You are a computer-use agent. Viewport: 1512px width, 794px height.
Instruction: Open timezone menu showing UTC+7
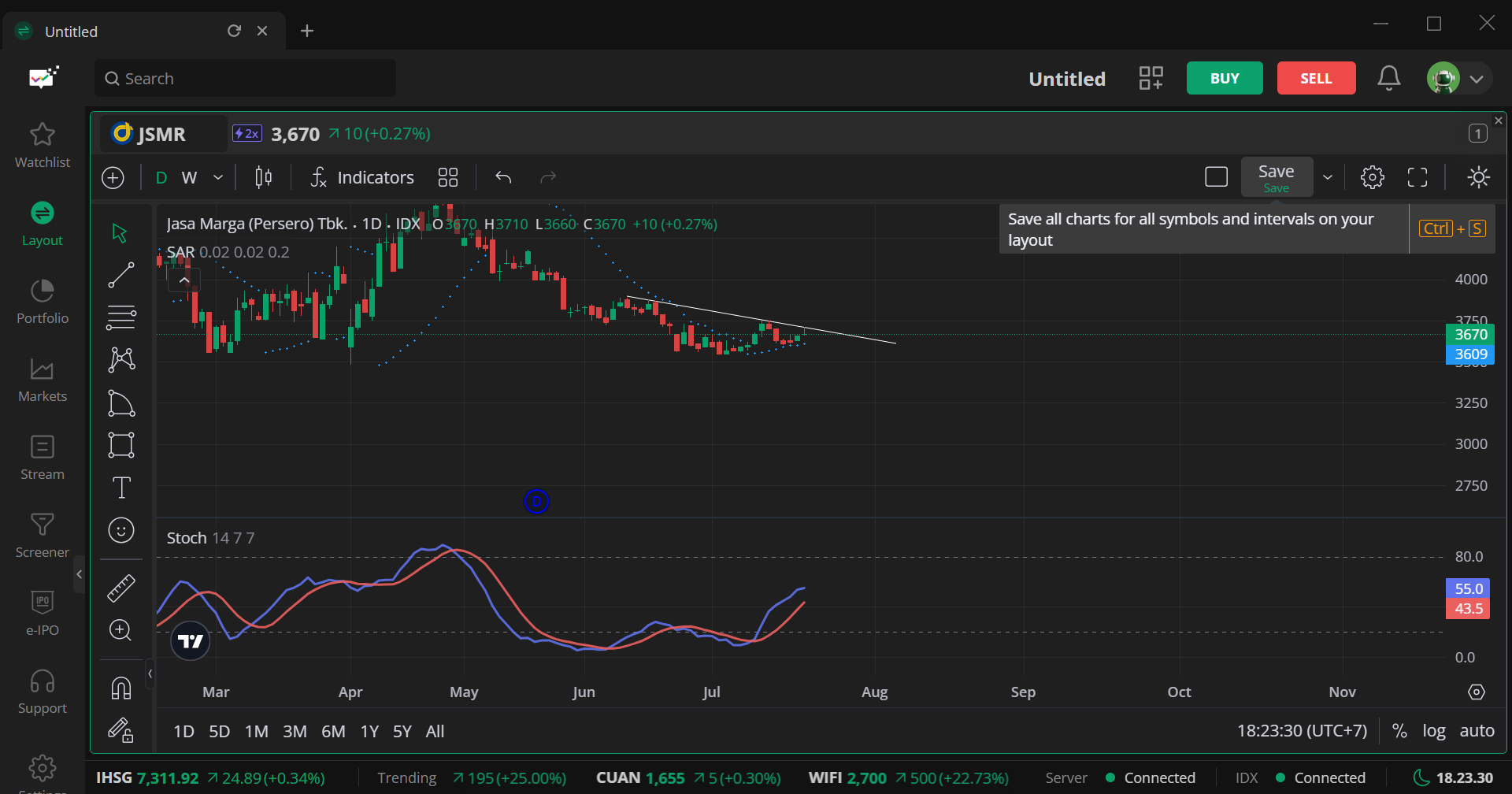pyautogui.click(x=1302, y=731)
